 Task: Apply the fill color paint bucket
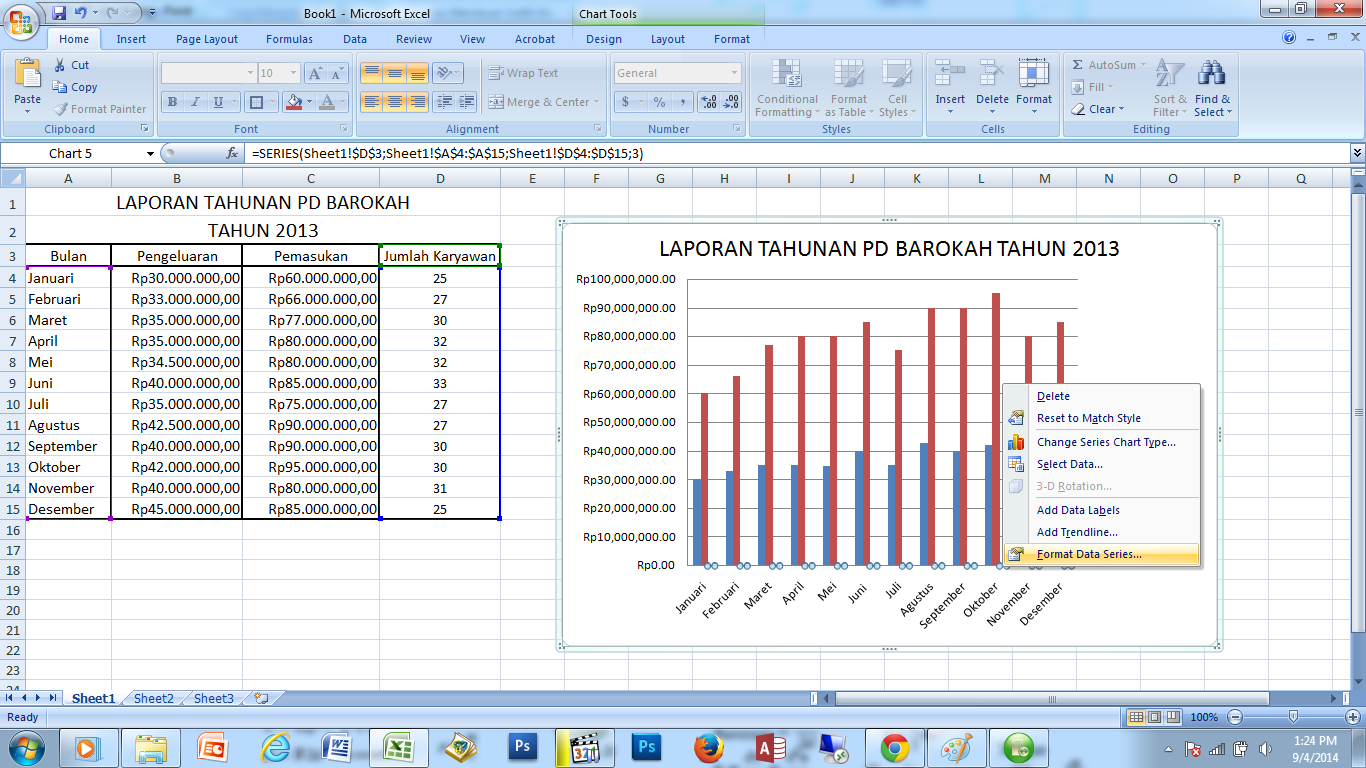click(293, 102)
